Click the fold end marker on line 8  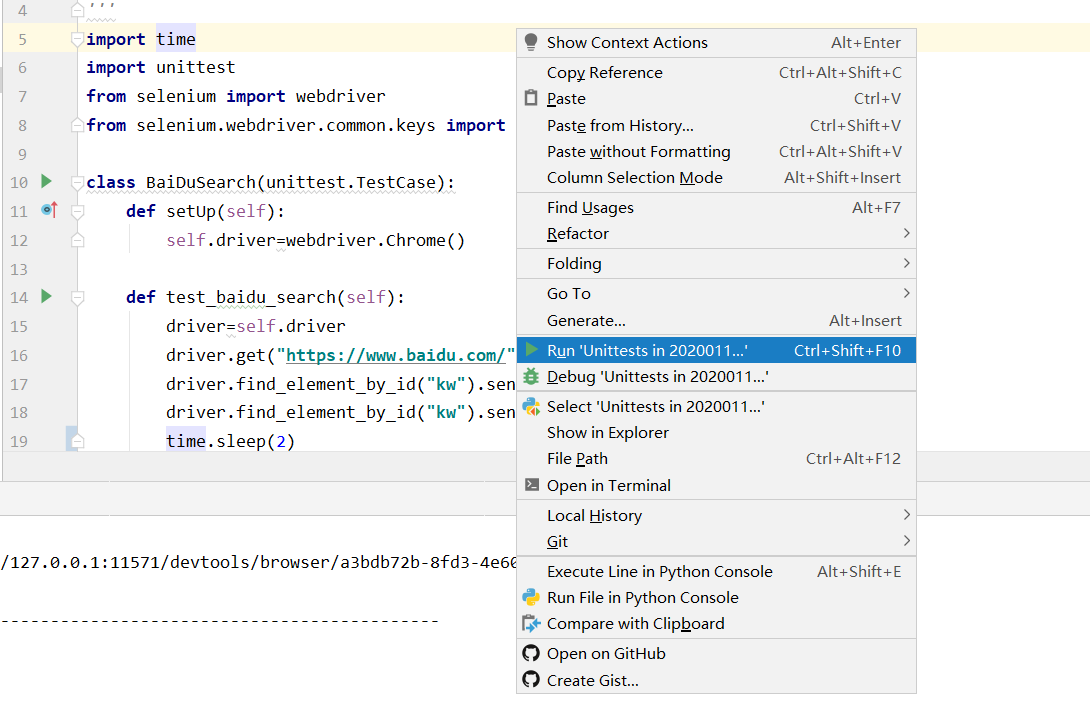[78, 125]
